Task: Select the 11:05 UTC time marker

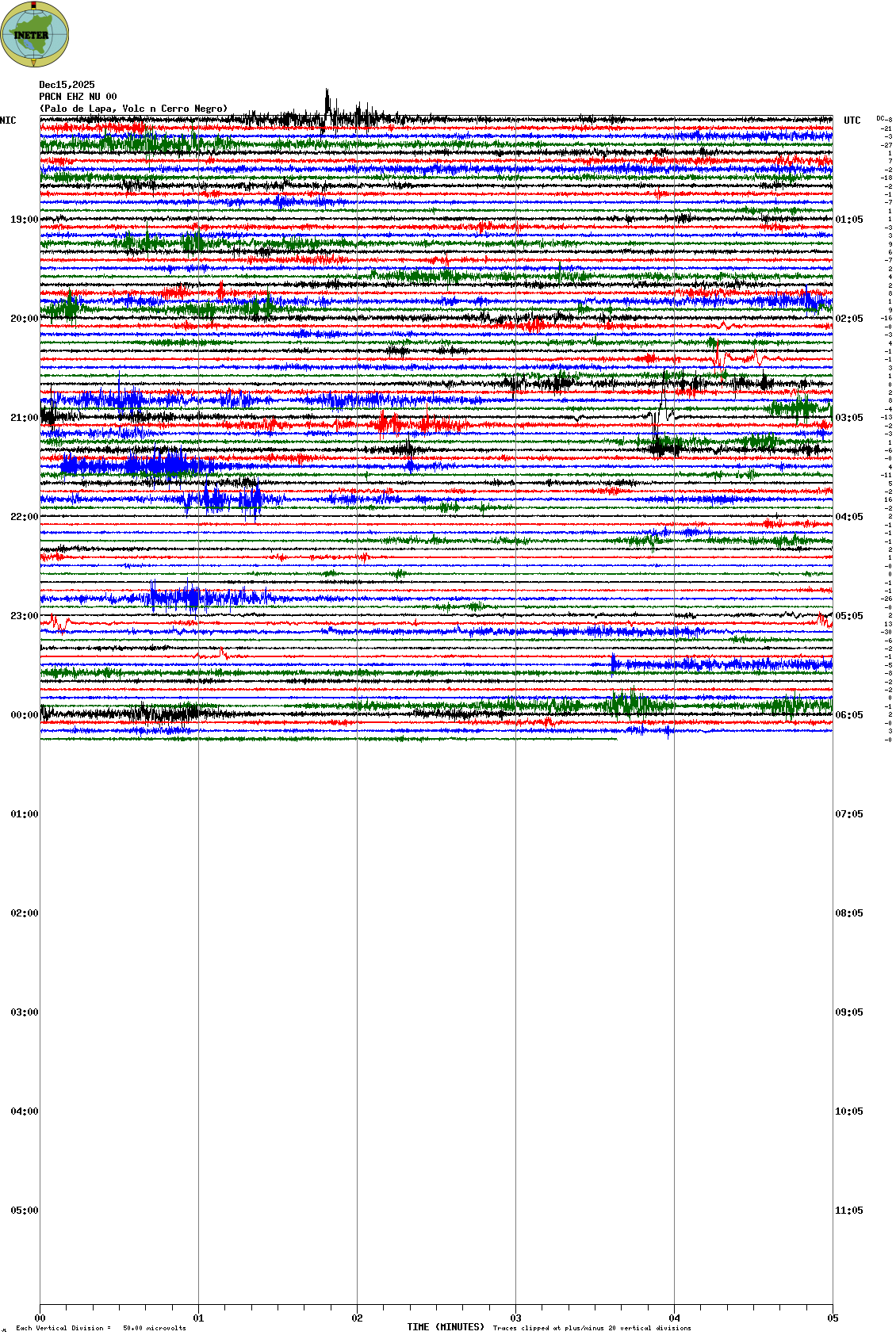Action: click(848, 1211)
